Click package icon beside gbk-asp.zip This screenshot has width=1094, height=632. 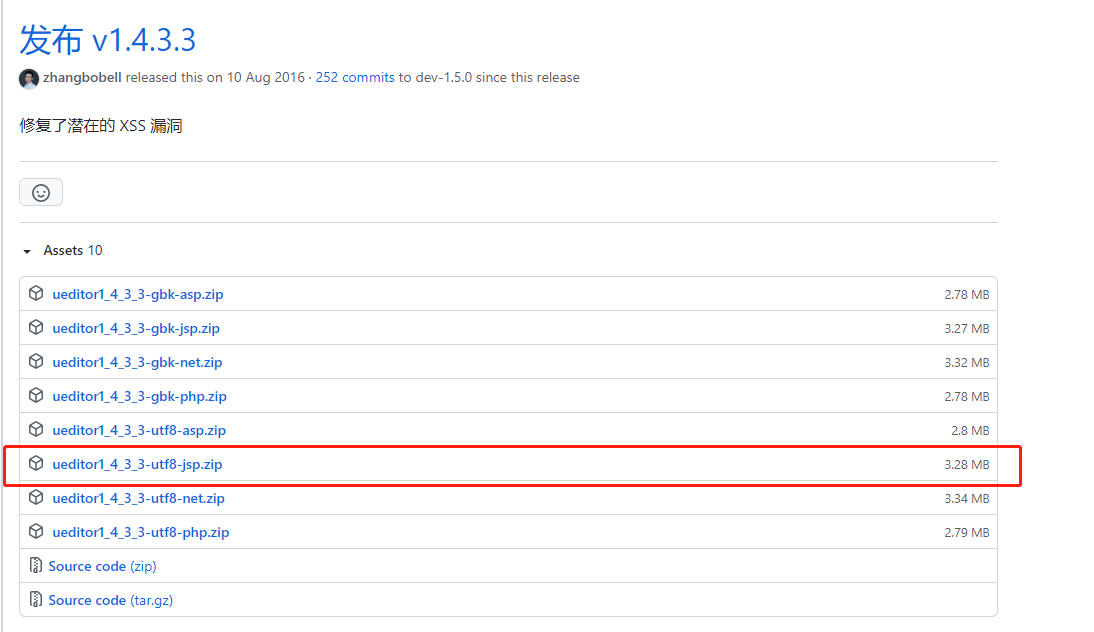pos(36,293)
